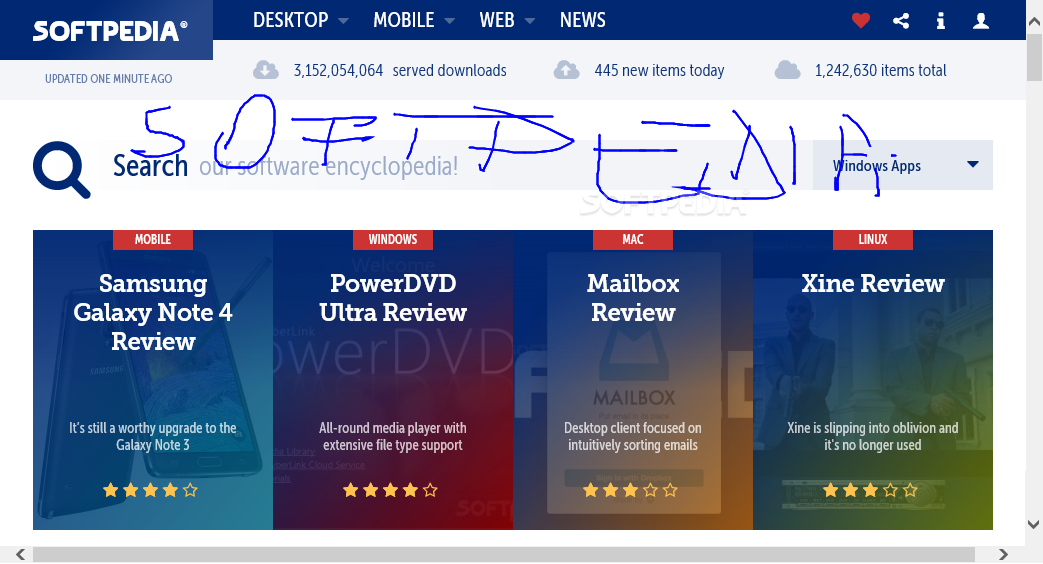Click the new items upload cloud icon
This screenshot has height=564, width=1043.
[x=567, y=70]
